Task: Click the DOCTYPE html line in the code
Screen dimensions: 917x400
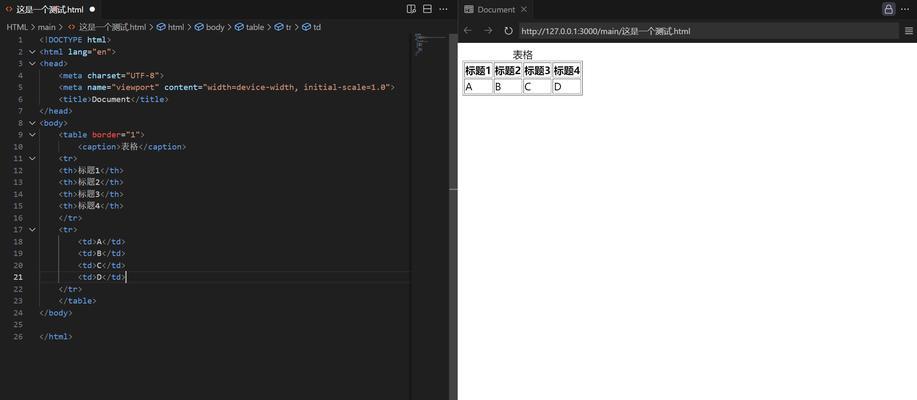Action: click(x=75, y=40)
